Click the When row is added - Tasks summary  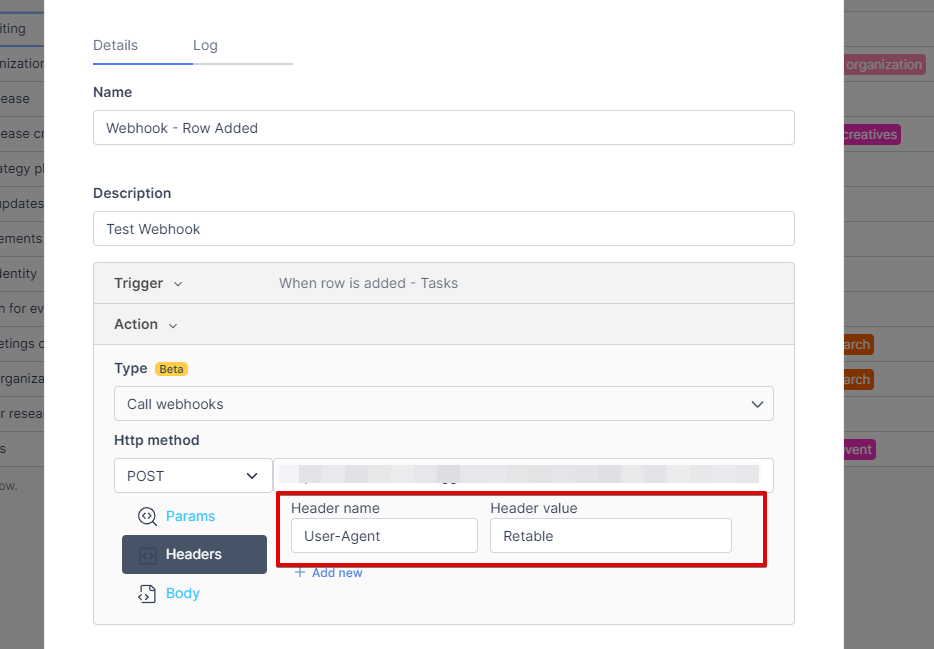[x=368, y=284]
